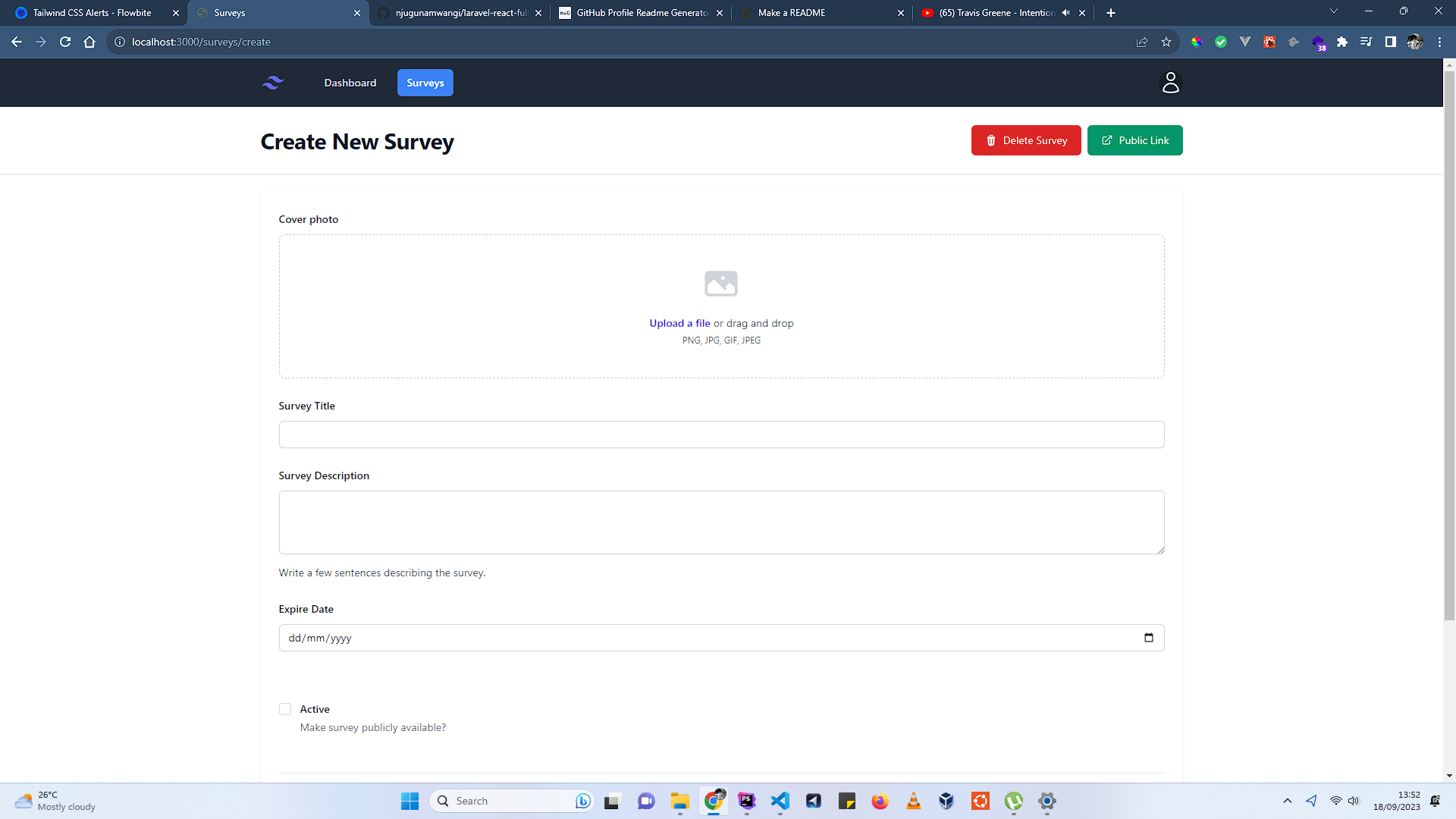Click inside the Survey Title field
This screenshot has height=819, width=1456.
click(720, 435)
